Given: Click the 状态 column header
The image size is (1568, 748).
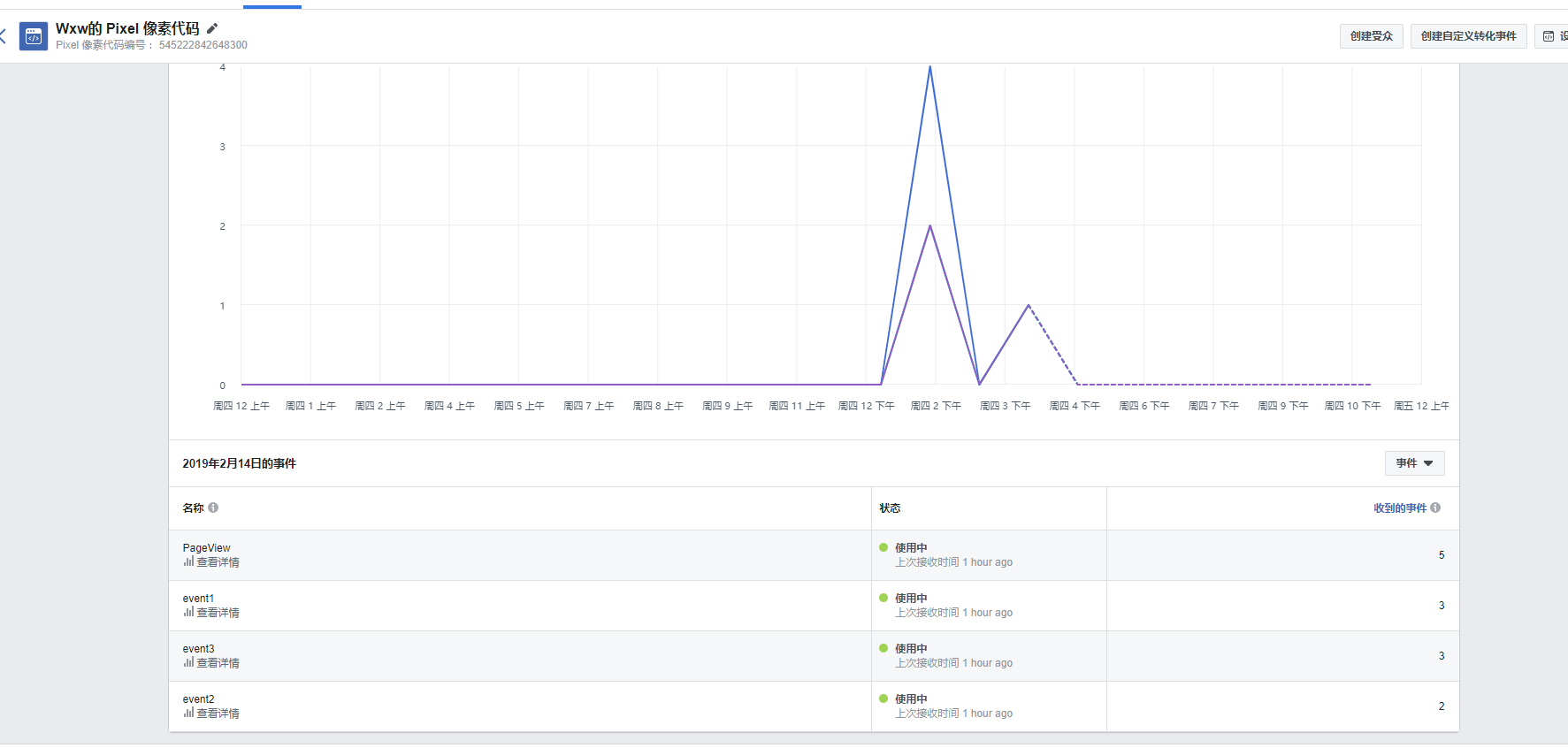Looking at the screenshot, I should click(x=890, y=508).
